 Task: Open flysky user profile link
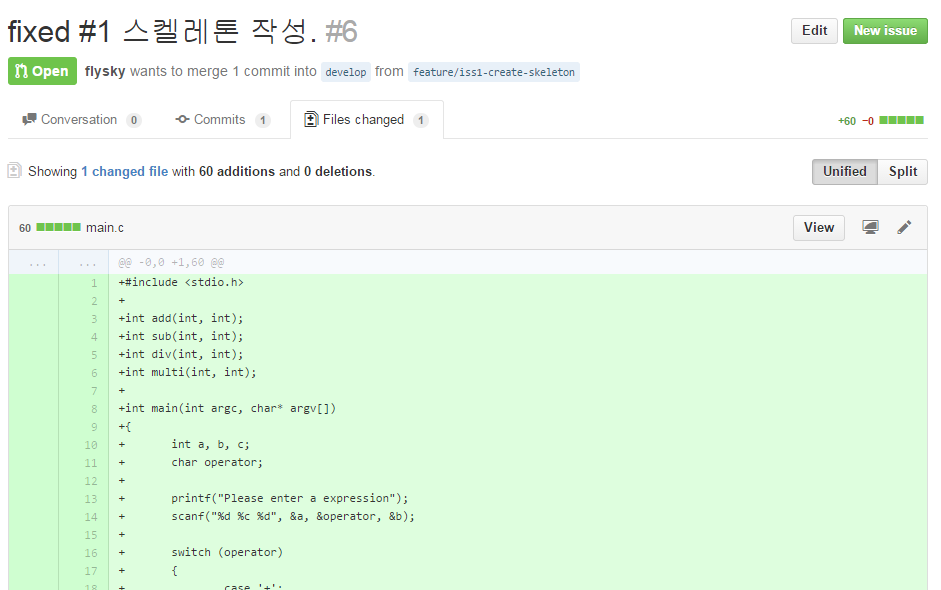pyautogui.click(x=105, y=71)
